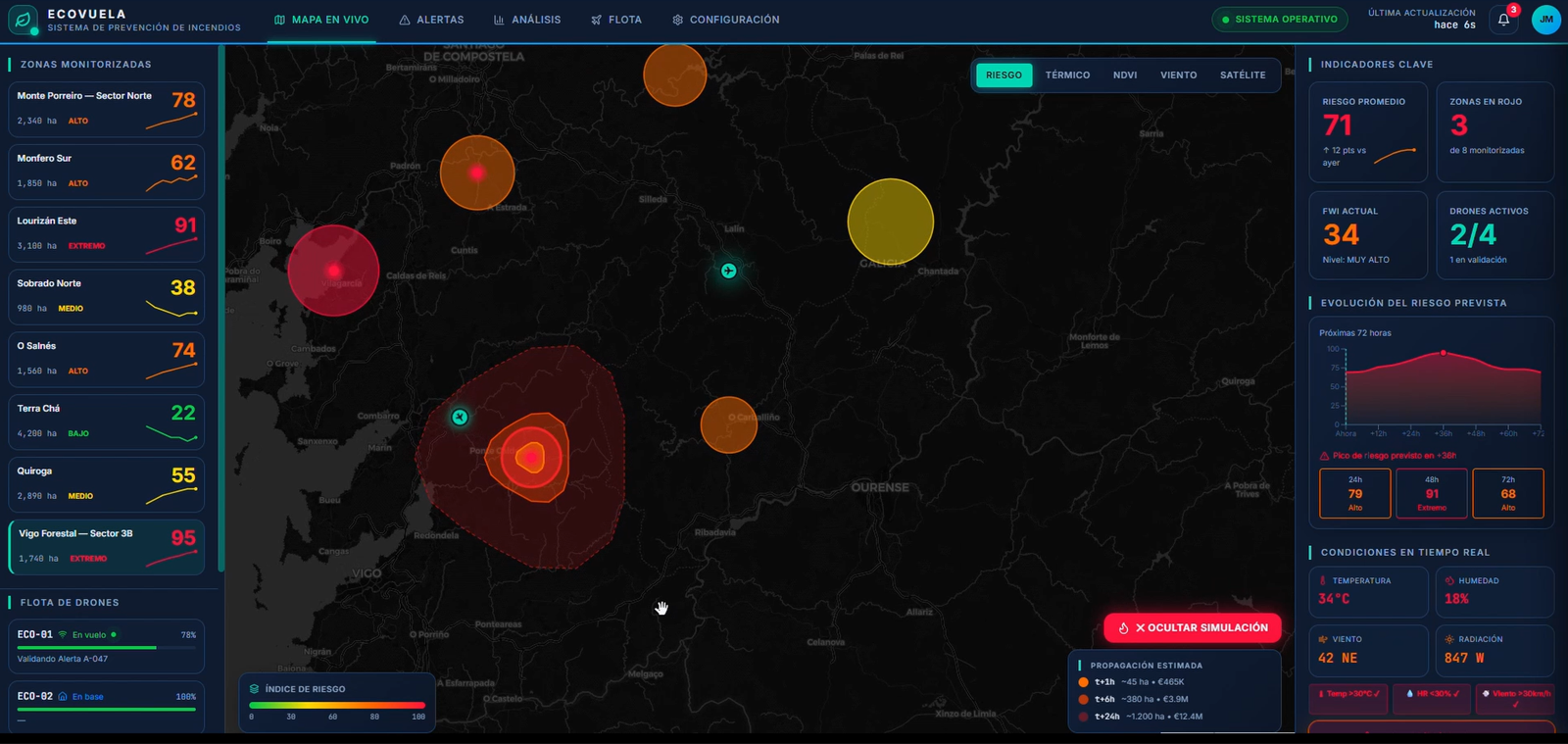Click the 't+24h ~1.200 ha' propagation row
Viewport: 1568px width, 744px height.
pos(1141,717)
